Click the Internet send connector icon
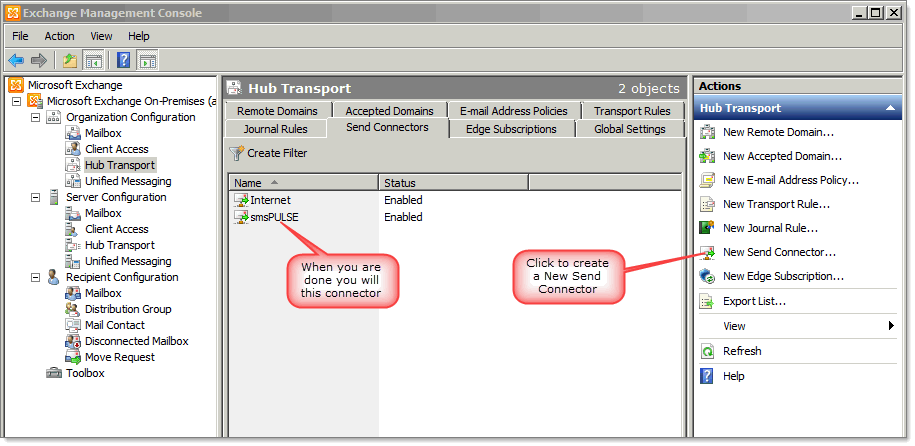Screen dimensions: 915x446 tap(241, 200)
